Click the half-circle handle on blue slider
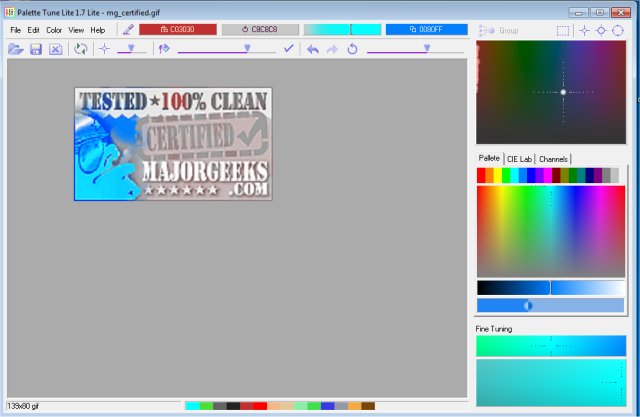 [x=528, y=306]
